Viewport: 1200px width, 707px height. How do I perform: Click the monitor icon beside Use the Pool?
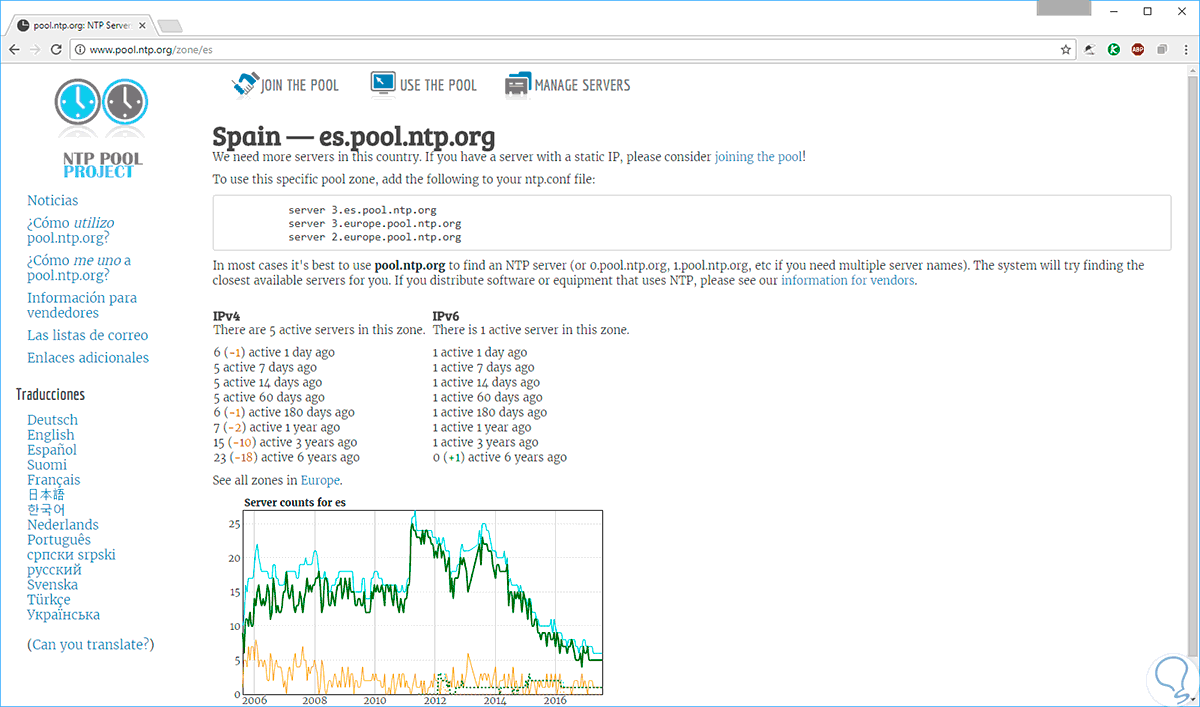pos(382,84)
